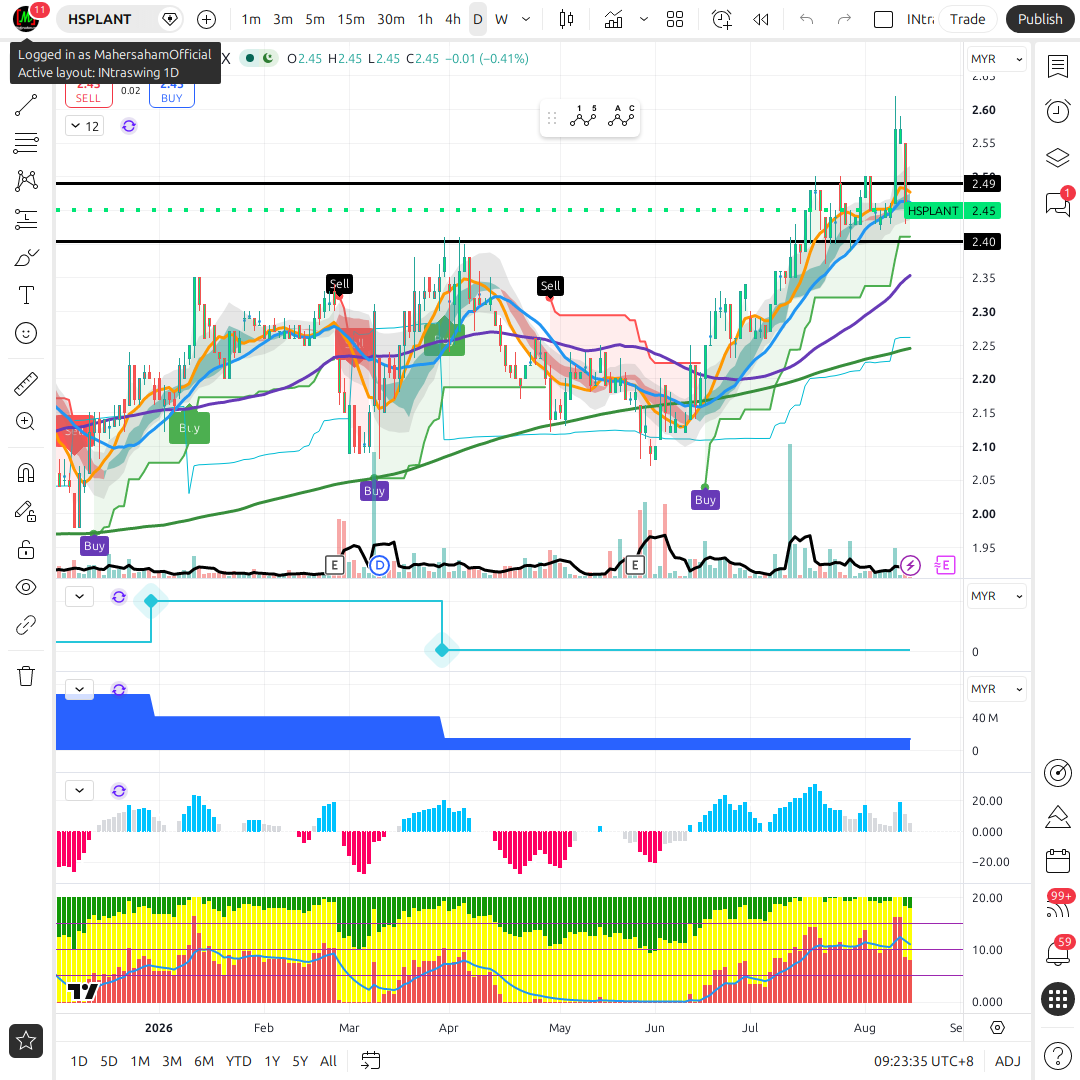Toggle the fullscreen layout square checkbox
Image resolution: width=1080 pixels, height=1080 pixels.
coord(883,19)
